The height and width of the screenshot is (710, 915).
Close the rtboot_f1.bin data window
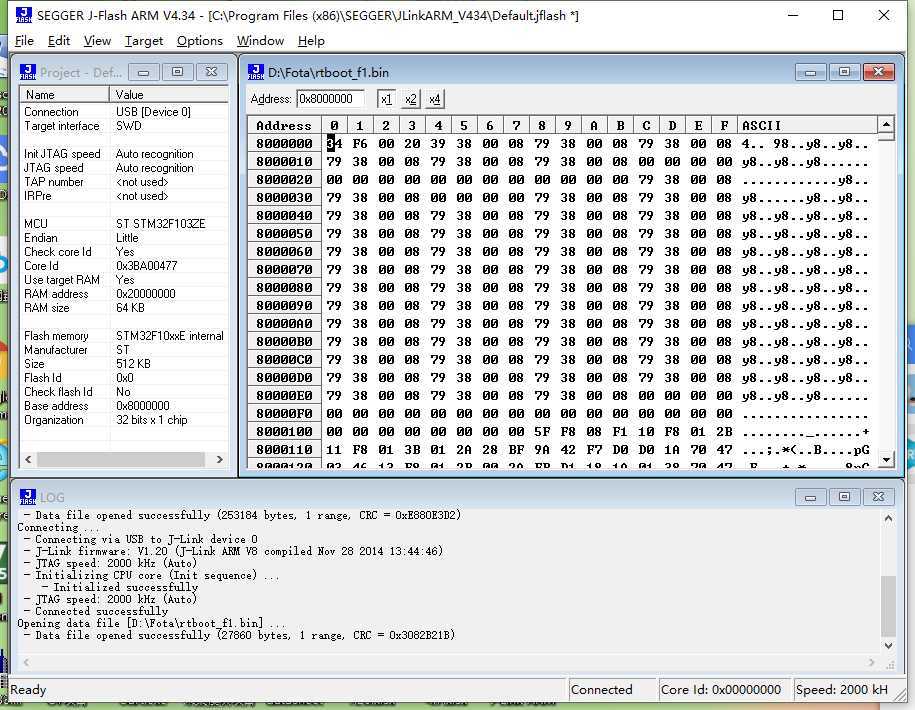[879, 72]
